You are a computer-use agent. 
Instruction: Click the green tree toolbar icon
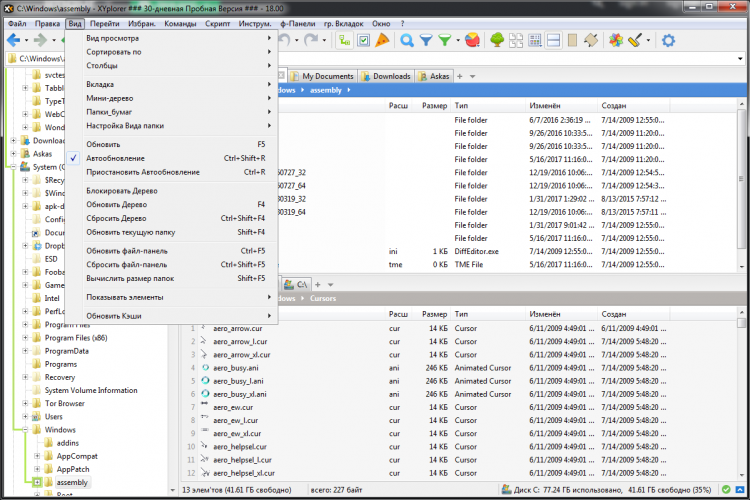pos(497,41)
